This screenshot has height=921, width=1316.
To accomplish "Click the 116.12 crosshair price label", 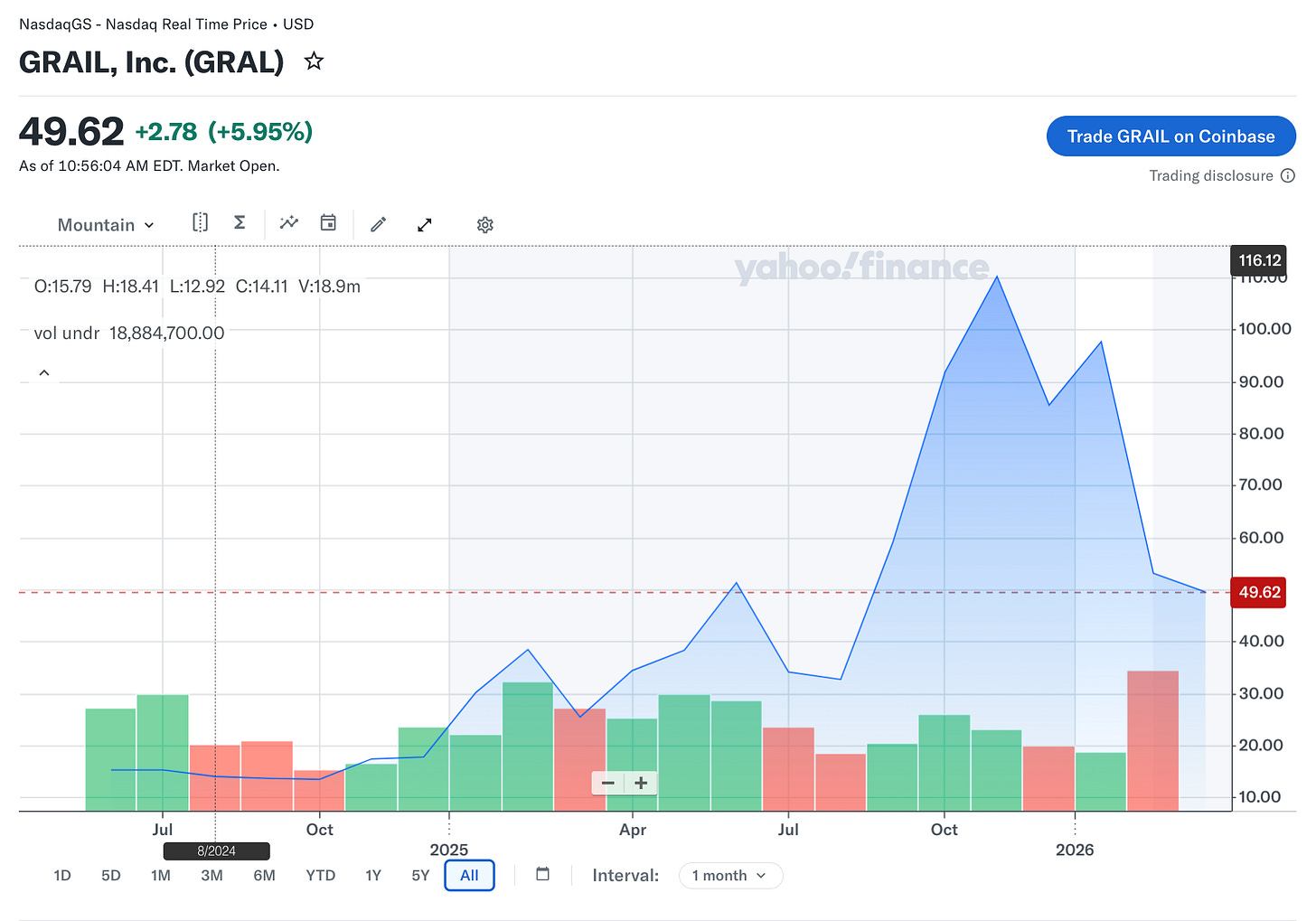I will (1258, 260).
